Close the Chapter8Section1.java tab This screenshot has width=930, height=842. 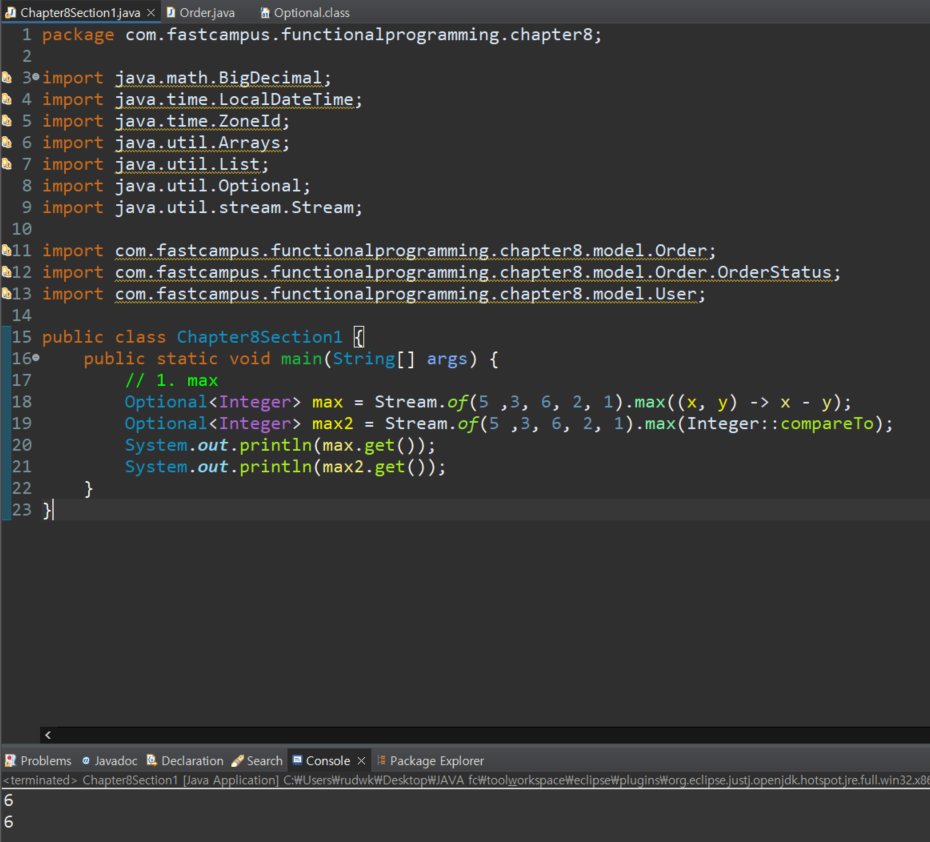pos(151,12)
